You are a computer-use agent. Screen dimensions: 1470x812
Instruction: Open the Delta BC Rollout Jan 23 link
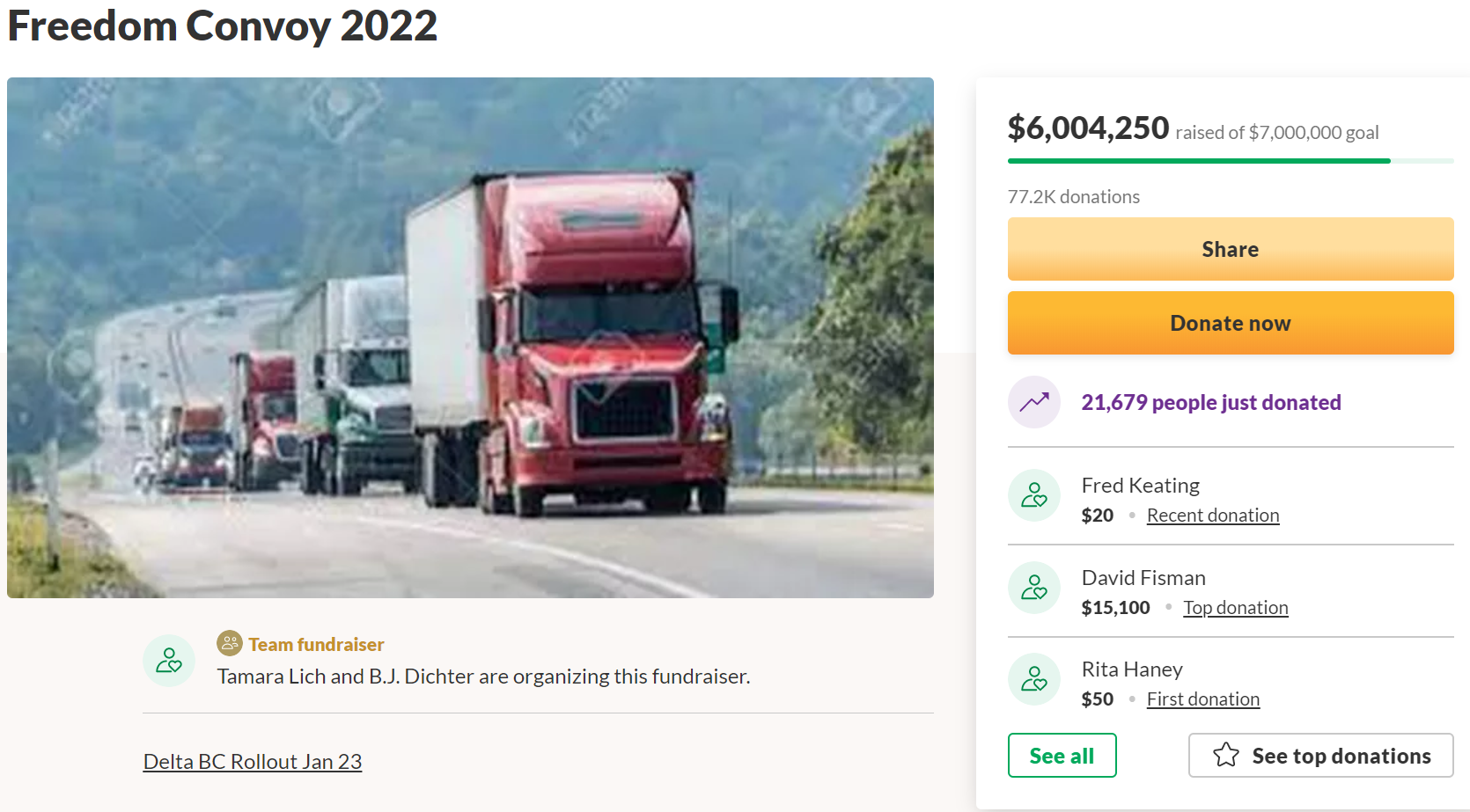[x=253, y=762]
